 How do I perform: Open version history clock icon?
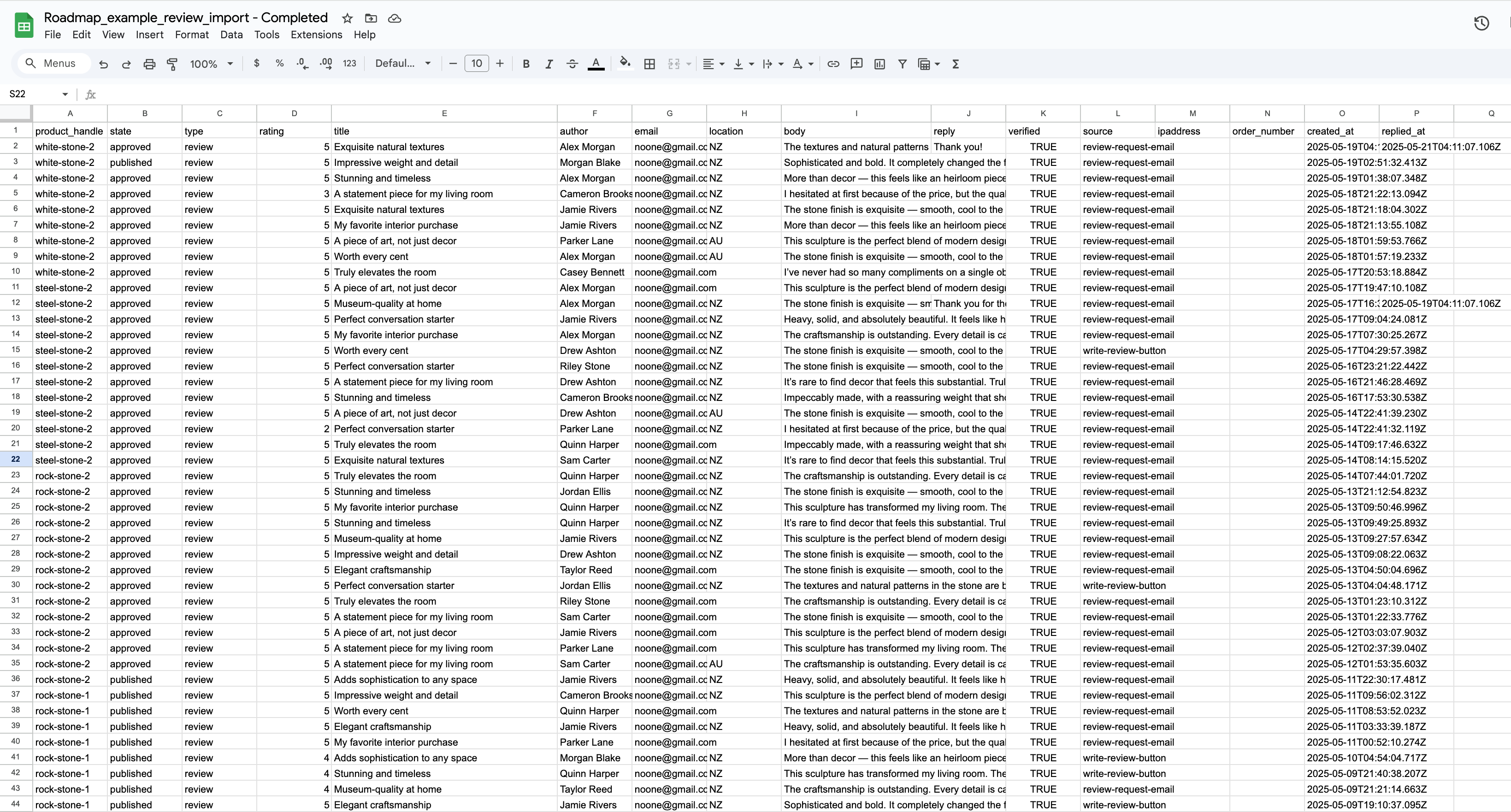click(x=1481, y=24)
